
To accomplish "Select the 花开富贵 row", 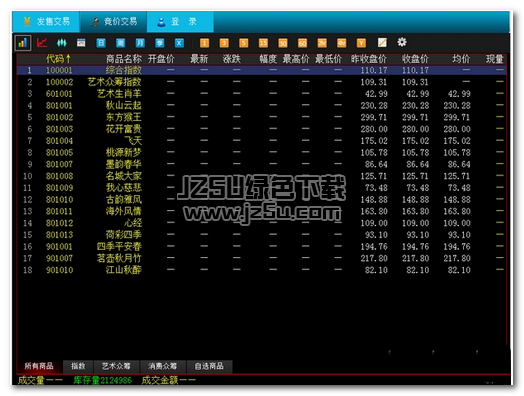I will pos(262,129).
